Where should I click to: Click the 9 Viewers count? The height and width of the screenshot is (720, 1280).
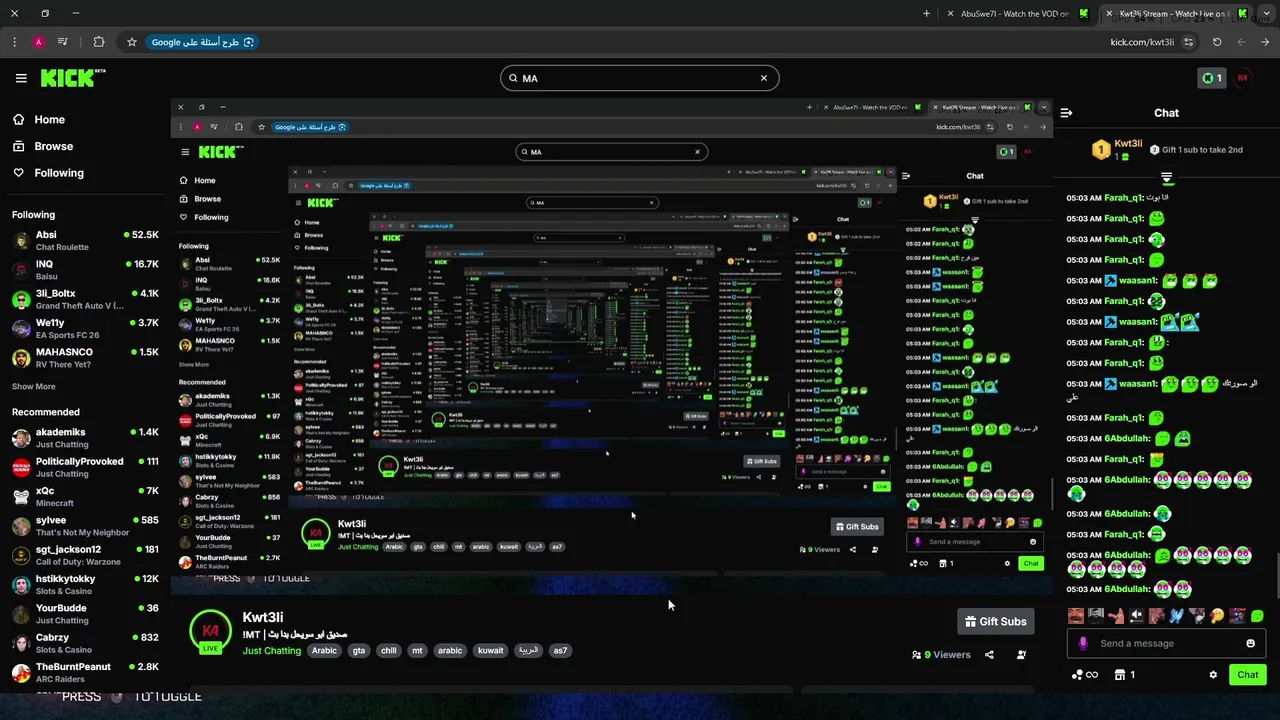941,655
